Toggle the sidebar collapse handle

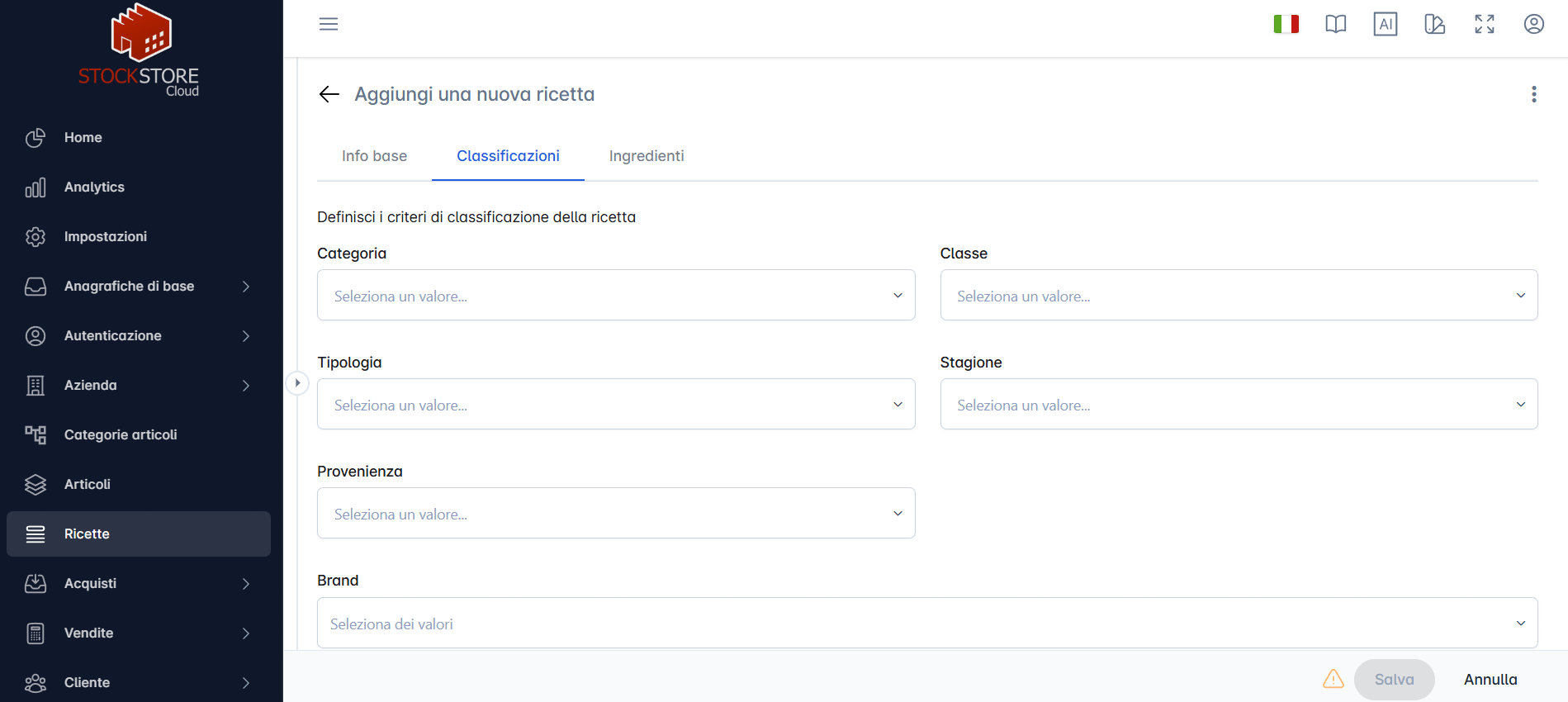pyautogui.click(x=297, y=383)
